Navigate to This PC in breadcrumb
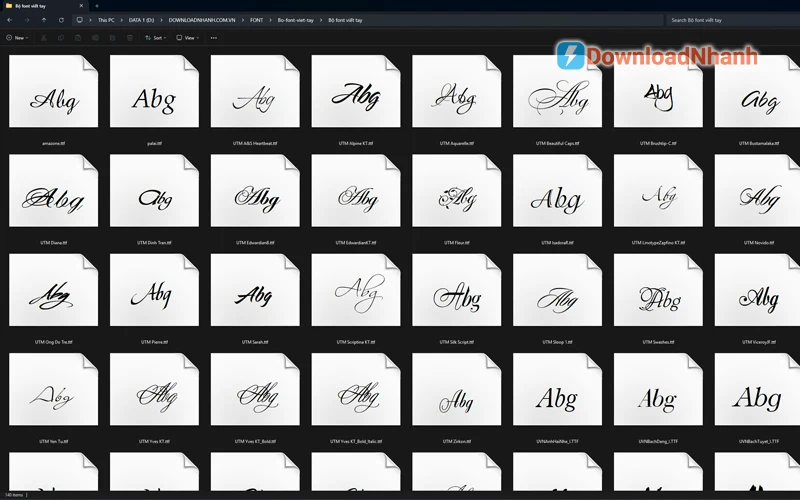 click(x=106, y=20)
